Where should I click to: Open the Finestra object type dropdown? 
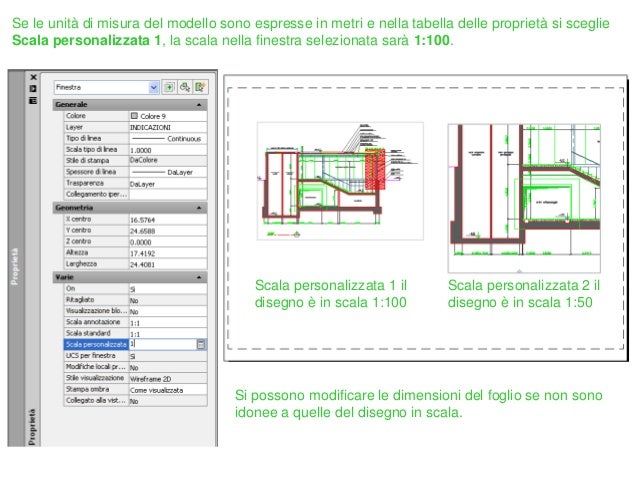point(153,87)
